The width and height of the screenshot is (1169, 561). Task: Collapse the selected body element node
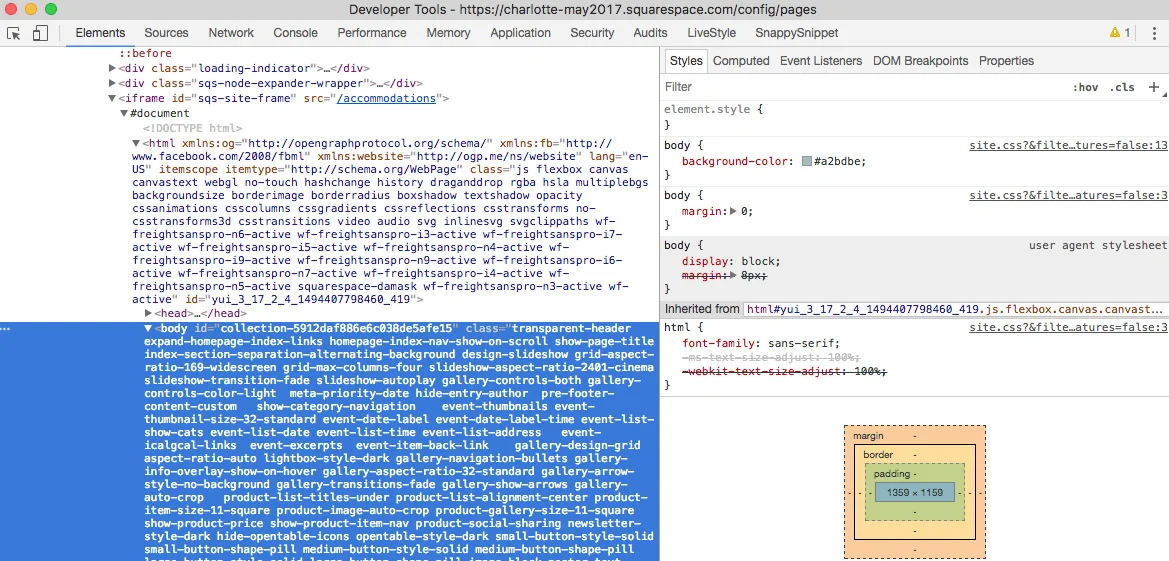pyautogui.click(x=148, y=328)
